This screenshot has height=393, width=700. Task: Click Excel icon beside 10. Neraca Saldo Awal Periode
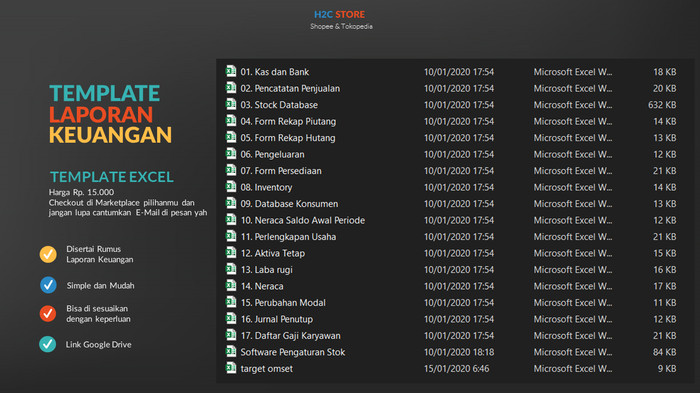coord(231,220)
